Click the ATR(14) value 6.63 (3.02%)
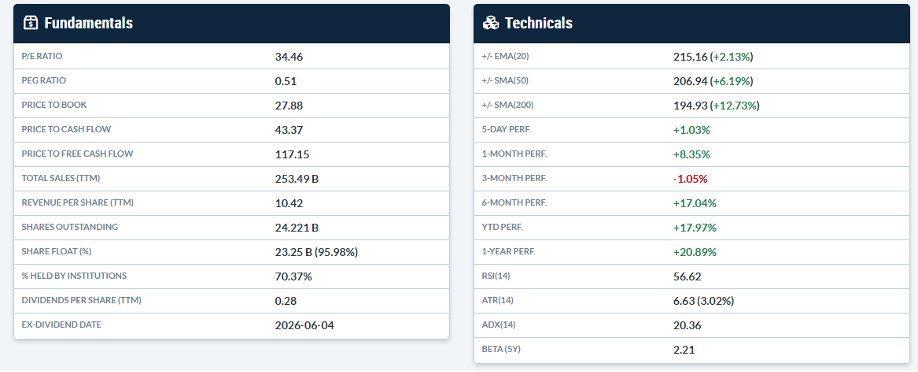This screenshot has width=918, height=372. 704,301
